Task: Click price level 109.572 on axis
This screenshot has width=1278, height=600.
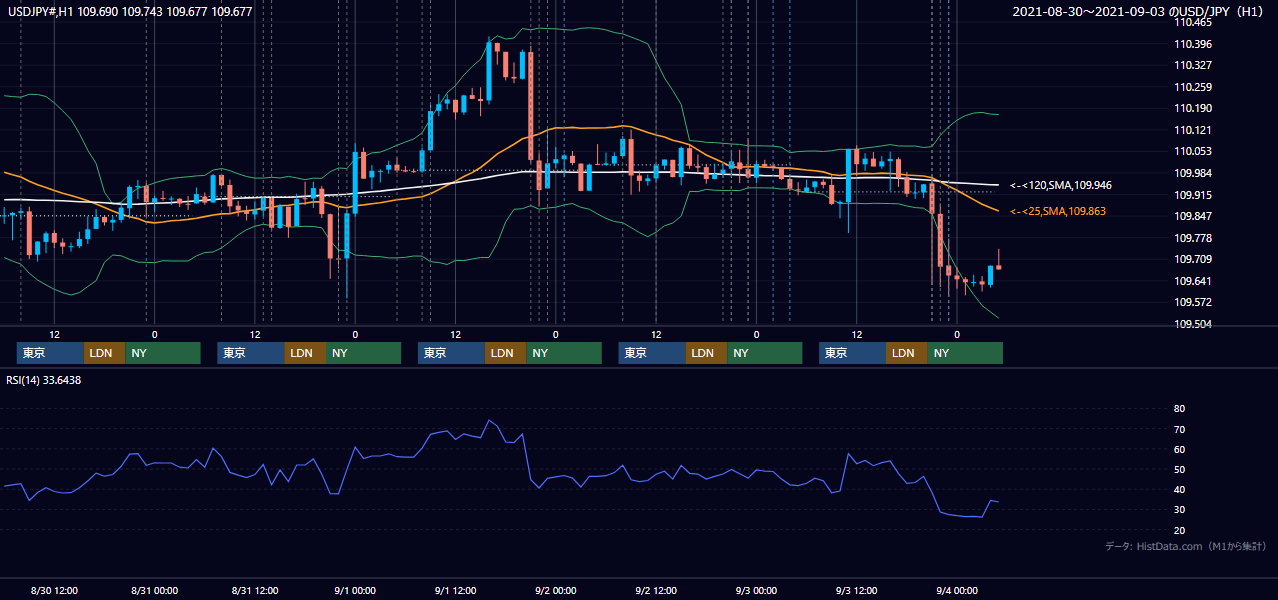Action: coord(1193,303)
